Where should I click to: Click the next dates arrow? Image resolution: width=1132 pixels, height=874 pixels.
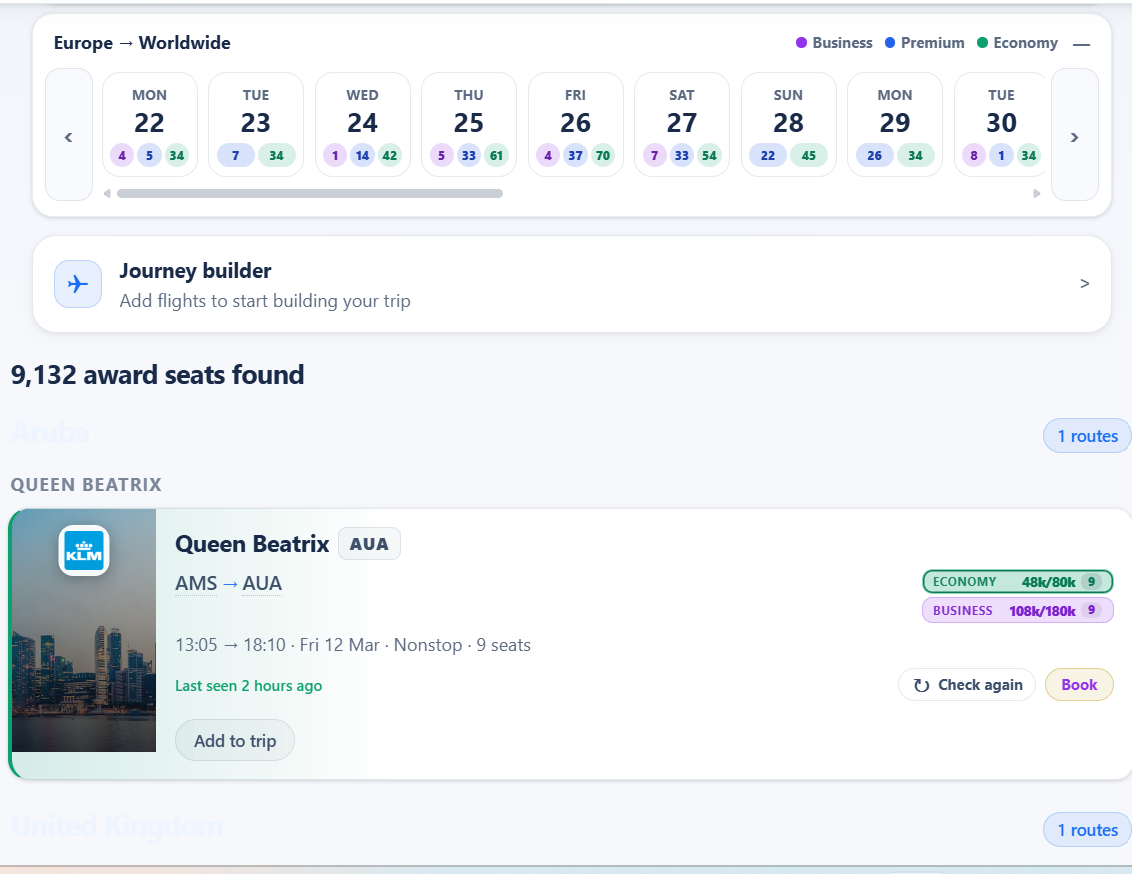[x=1074, y=135]
